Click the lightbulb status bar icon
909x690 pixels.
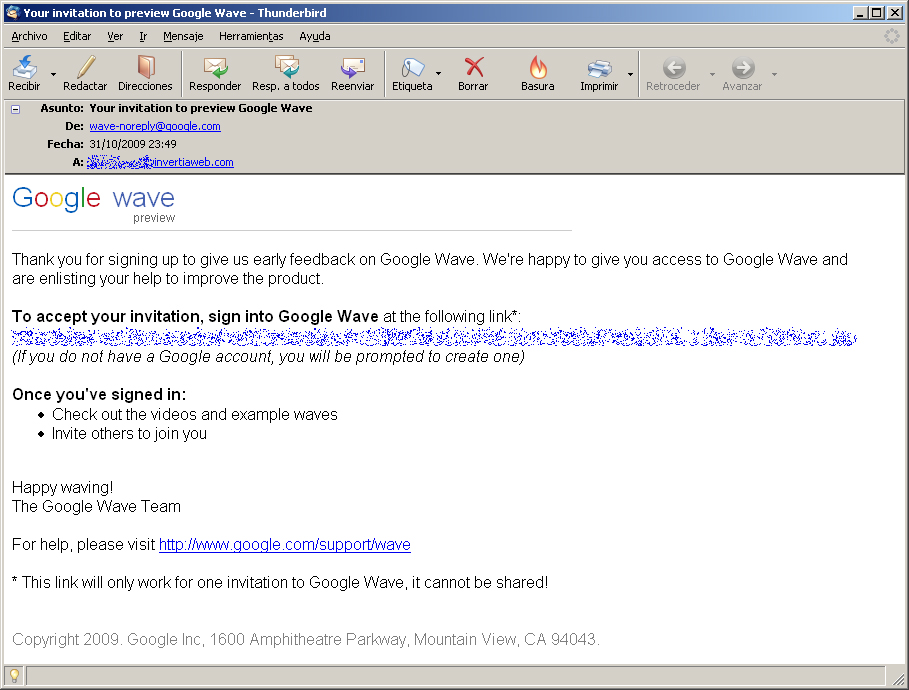click(x=14, y=675)
